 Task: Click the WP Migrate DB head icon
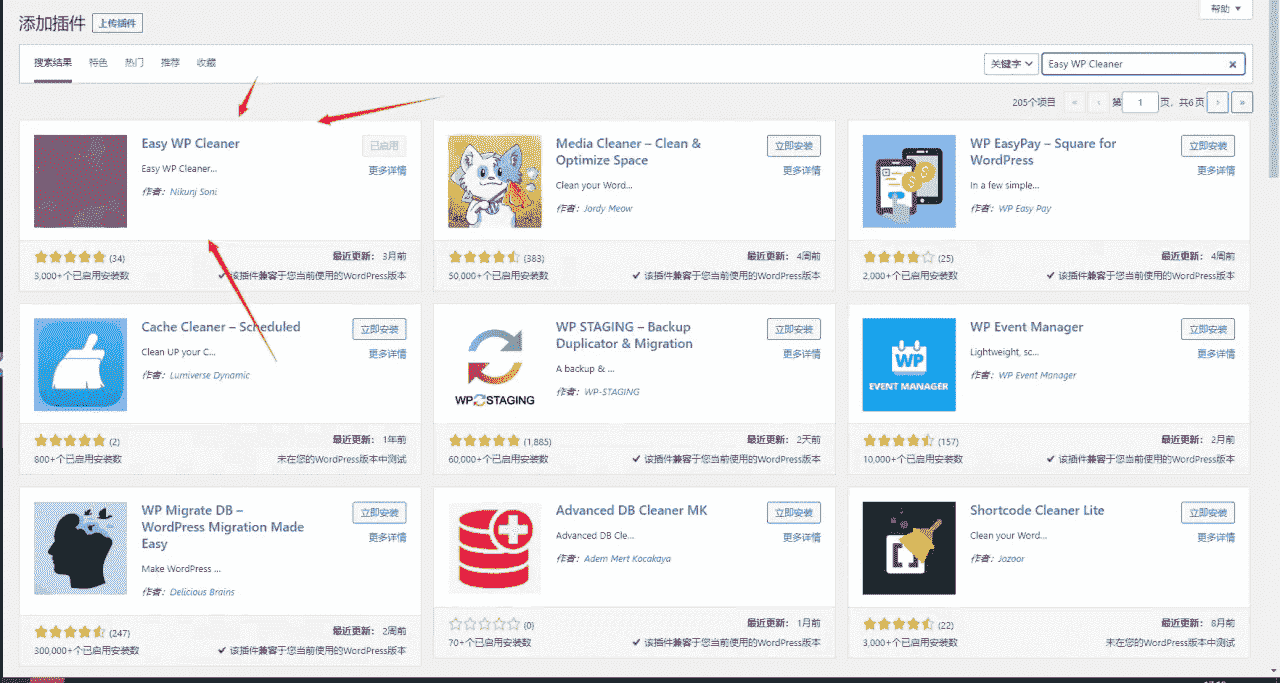pyautogui.click(x=80, y=548)
